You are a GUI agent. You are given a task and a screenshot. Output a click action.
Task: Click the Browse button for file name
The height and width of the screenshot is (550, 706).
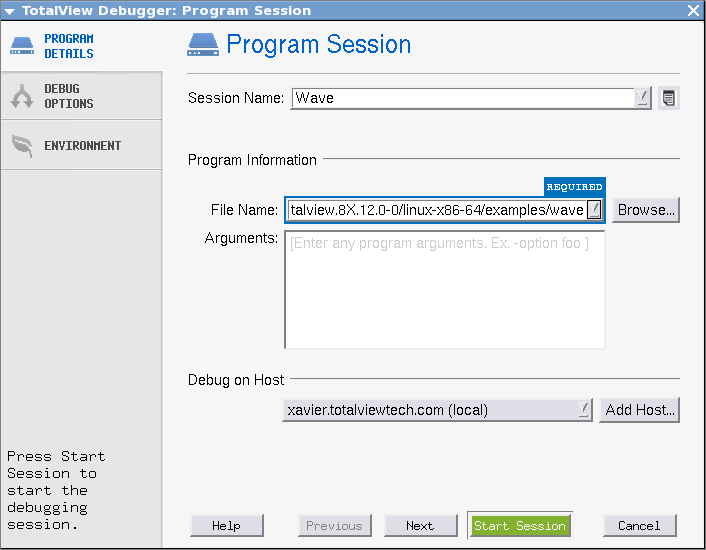pos(646,210)
